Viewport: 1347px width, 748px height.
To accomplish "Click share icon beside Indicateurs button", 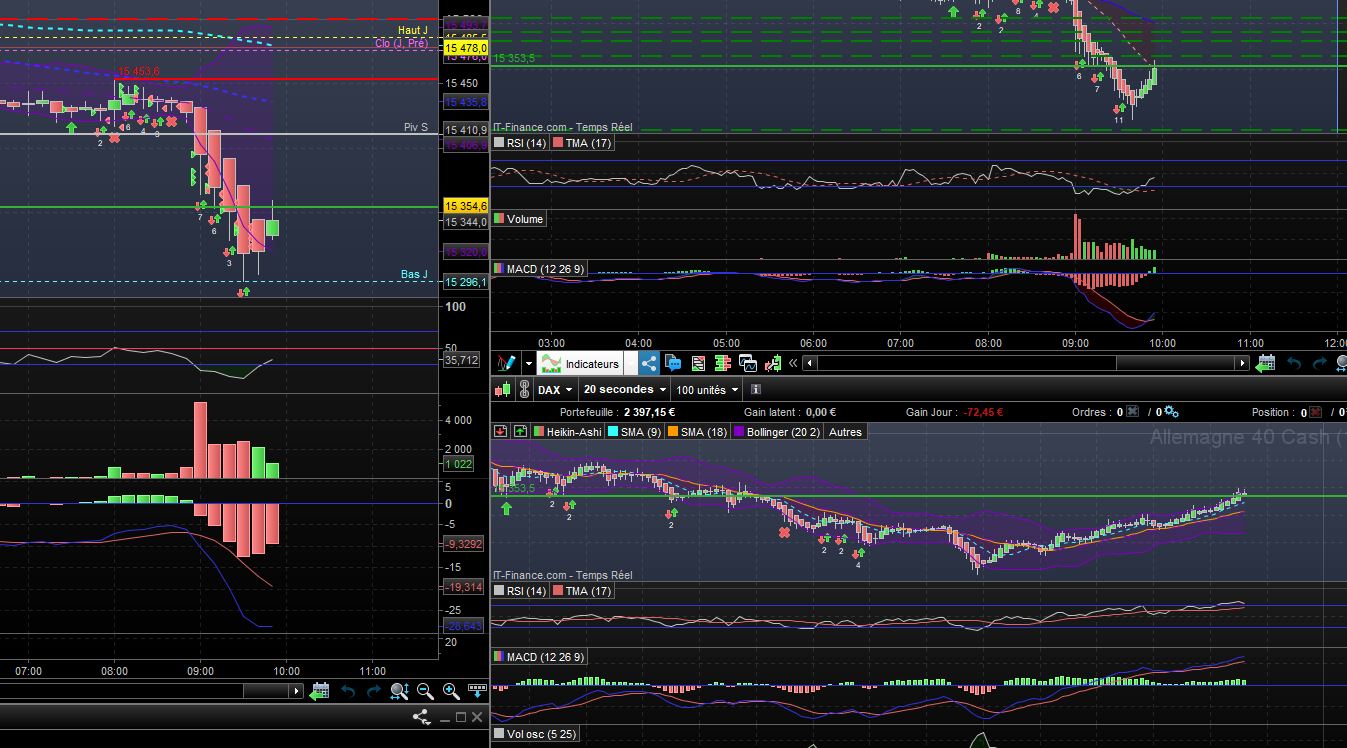I will pos(649,363).
